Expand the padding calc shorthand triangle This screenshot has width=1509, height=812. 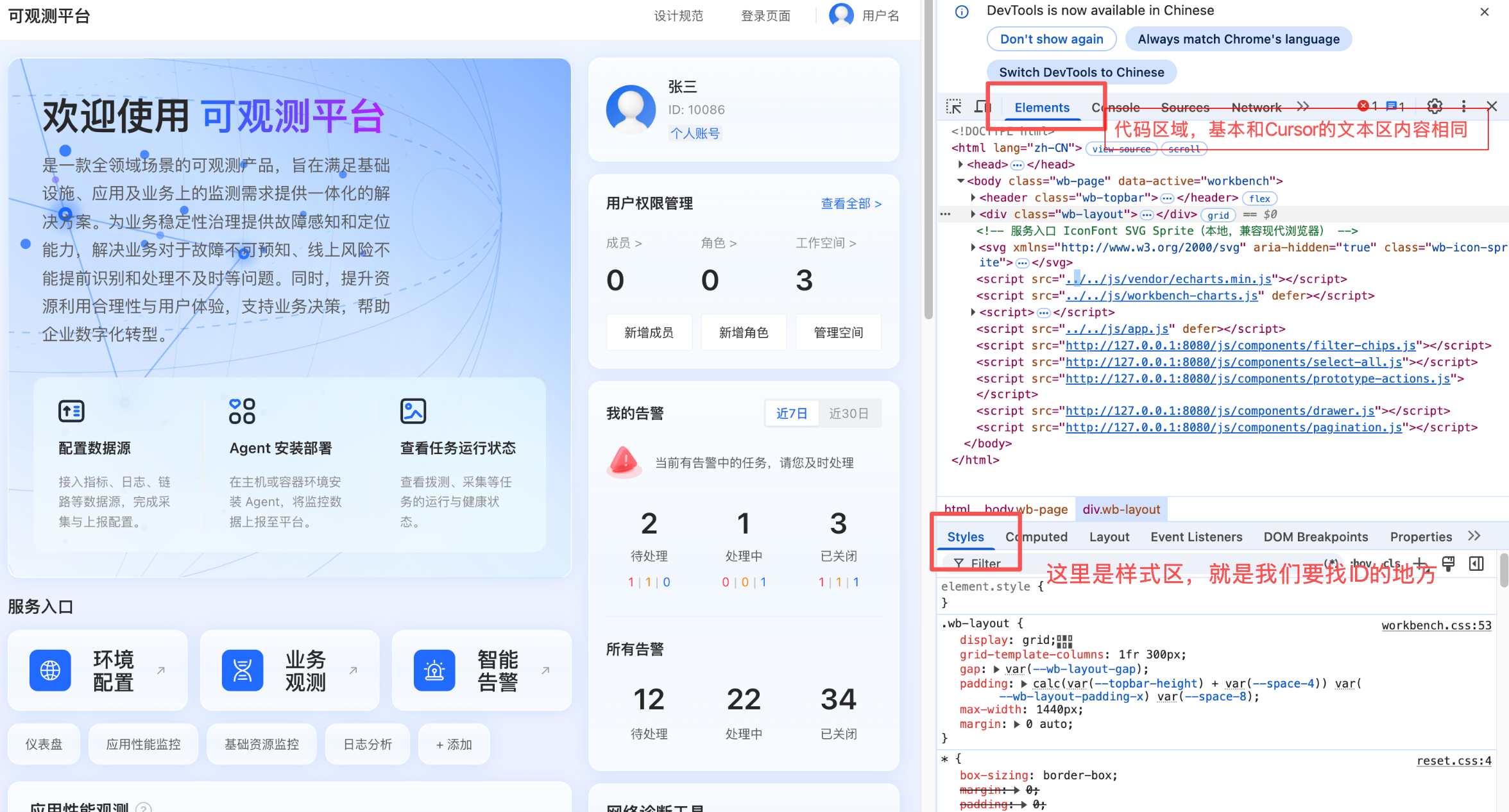point(1024,683)
